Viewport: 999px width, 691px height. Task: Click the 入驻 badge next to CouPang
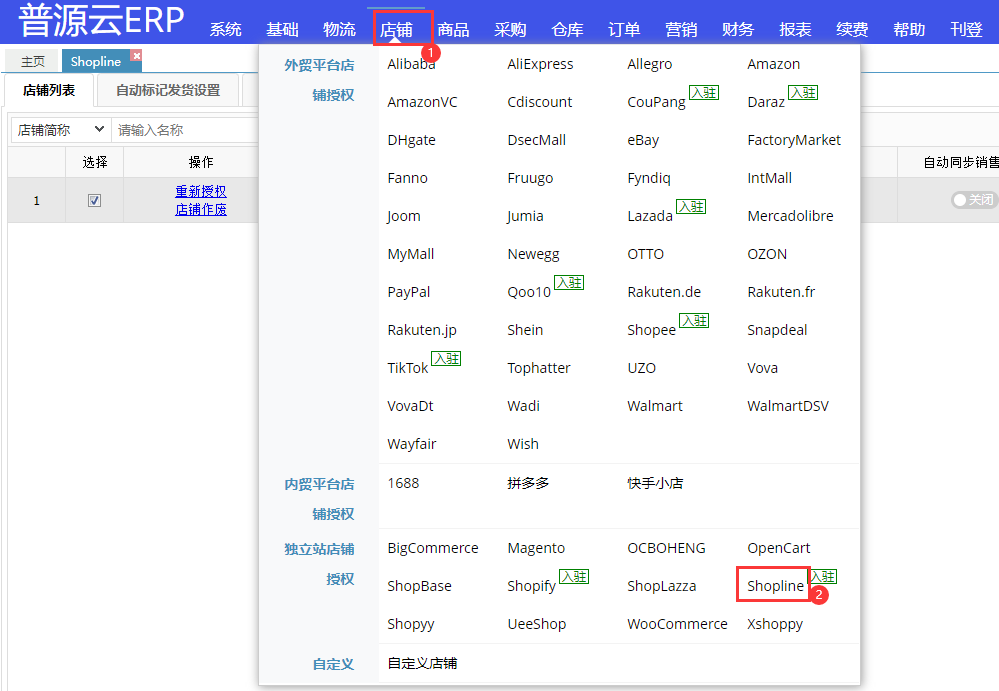pos(704,93)
